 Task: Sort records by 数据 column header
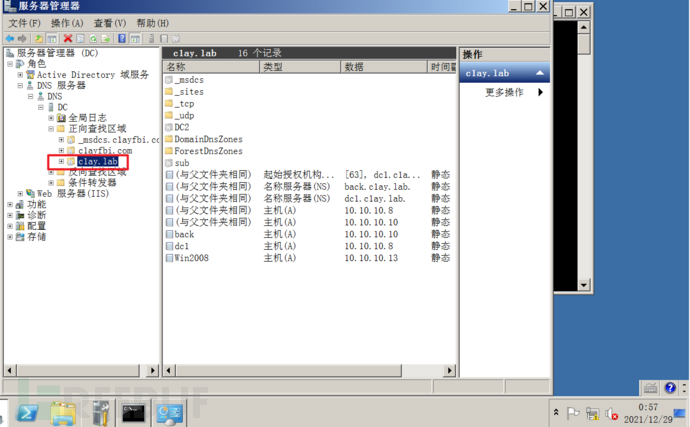[384, 67]
